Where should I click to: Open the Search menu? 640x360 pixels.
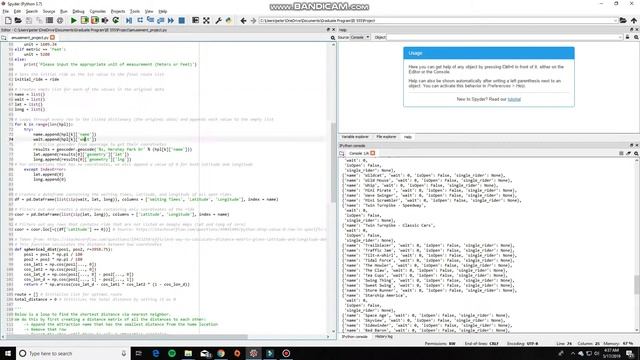tap(31, 11)
